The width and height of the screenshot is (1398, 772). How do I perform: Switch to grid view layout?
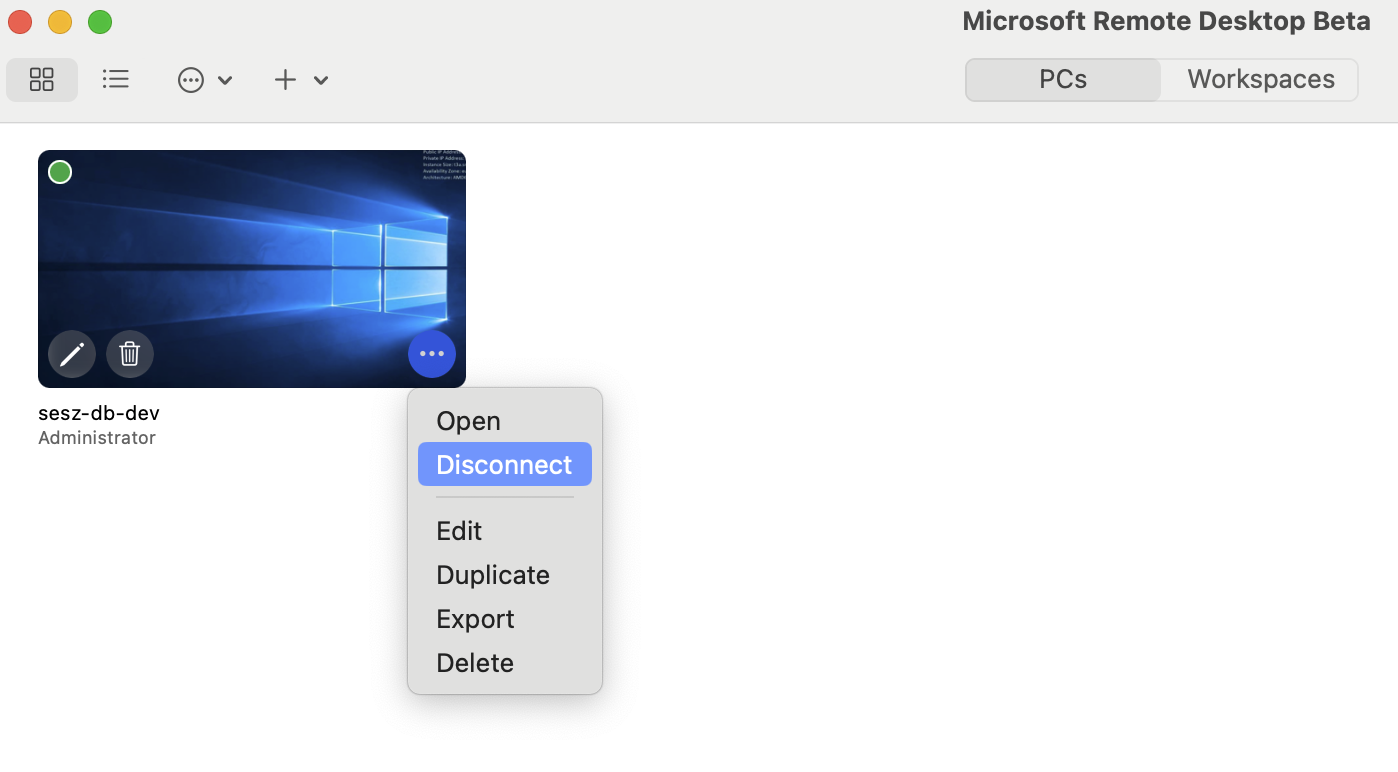(42, 80)
